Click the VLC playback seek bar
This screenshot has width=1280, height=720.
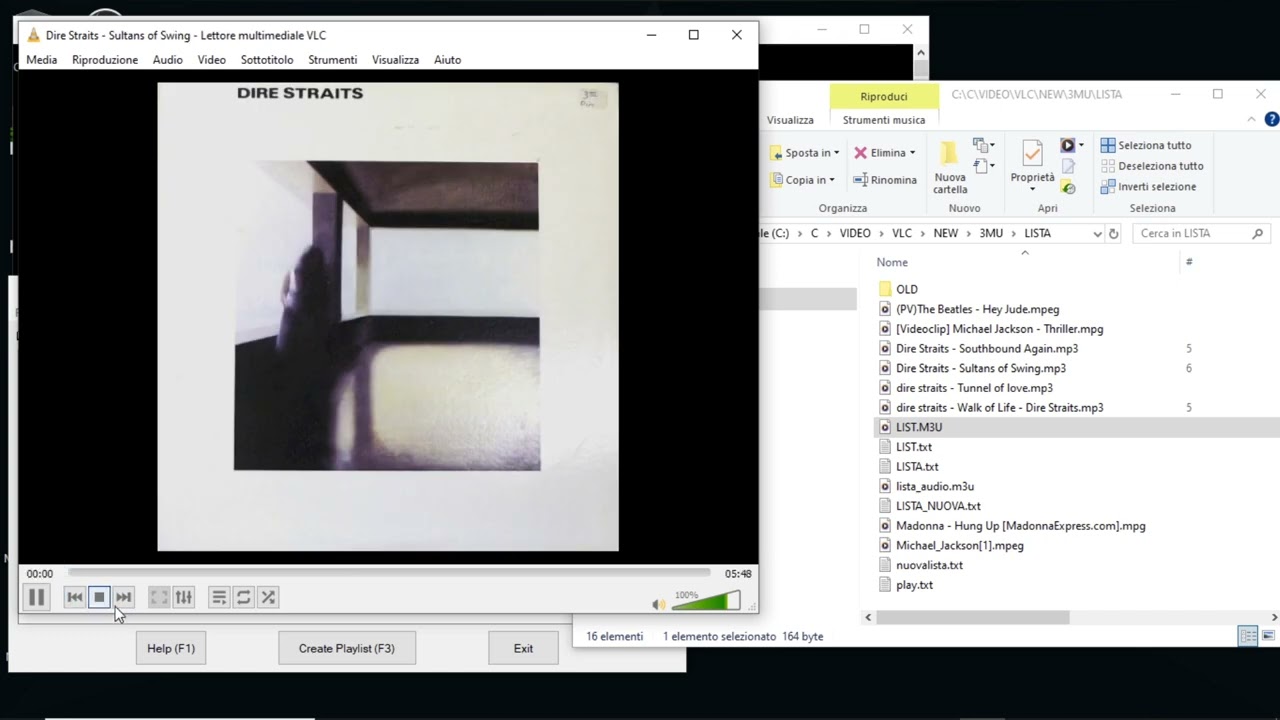[389, 573]
